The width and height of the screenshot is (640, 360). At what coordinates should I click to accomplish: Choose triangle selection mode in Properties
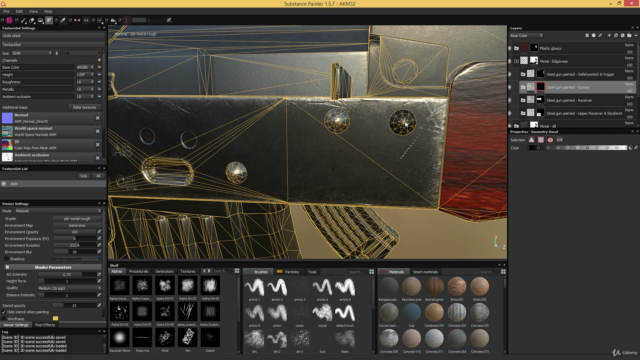coord(531,140)
